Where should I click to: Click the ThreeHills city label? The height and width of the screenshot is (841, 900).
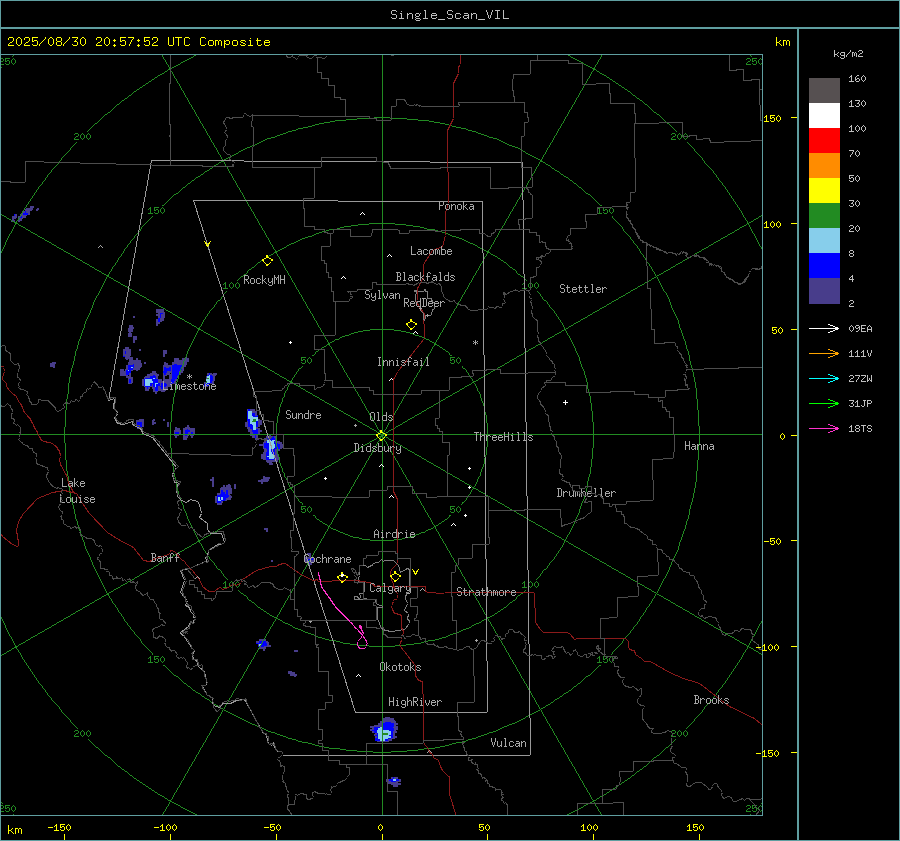(x=503, y=437)
